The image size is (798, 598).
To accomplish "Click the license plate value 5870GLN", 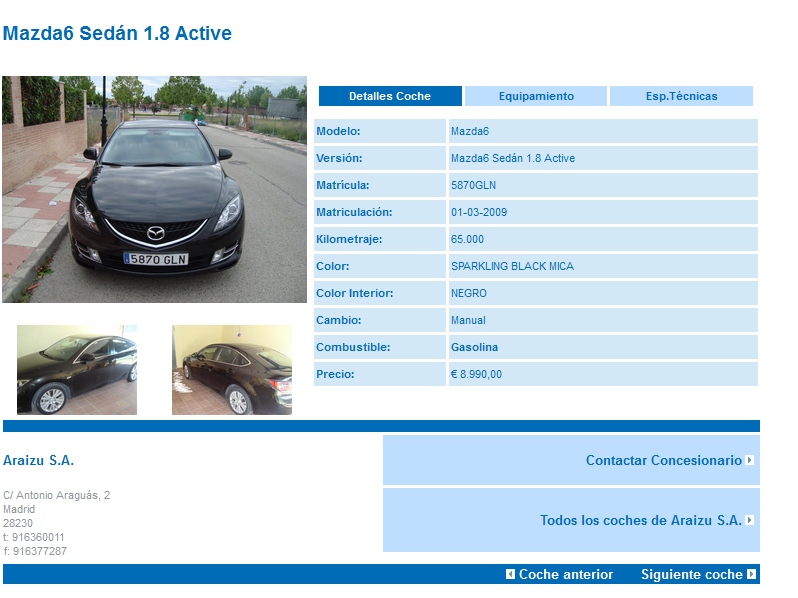I will (473, 186).
